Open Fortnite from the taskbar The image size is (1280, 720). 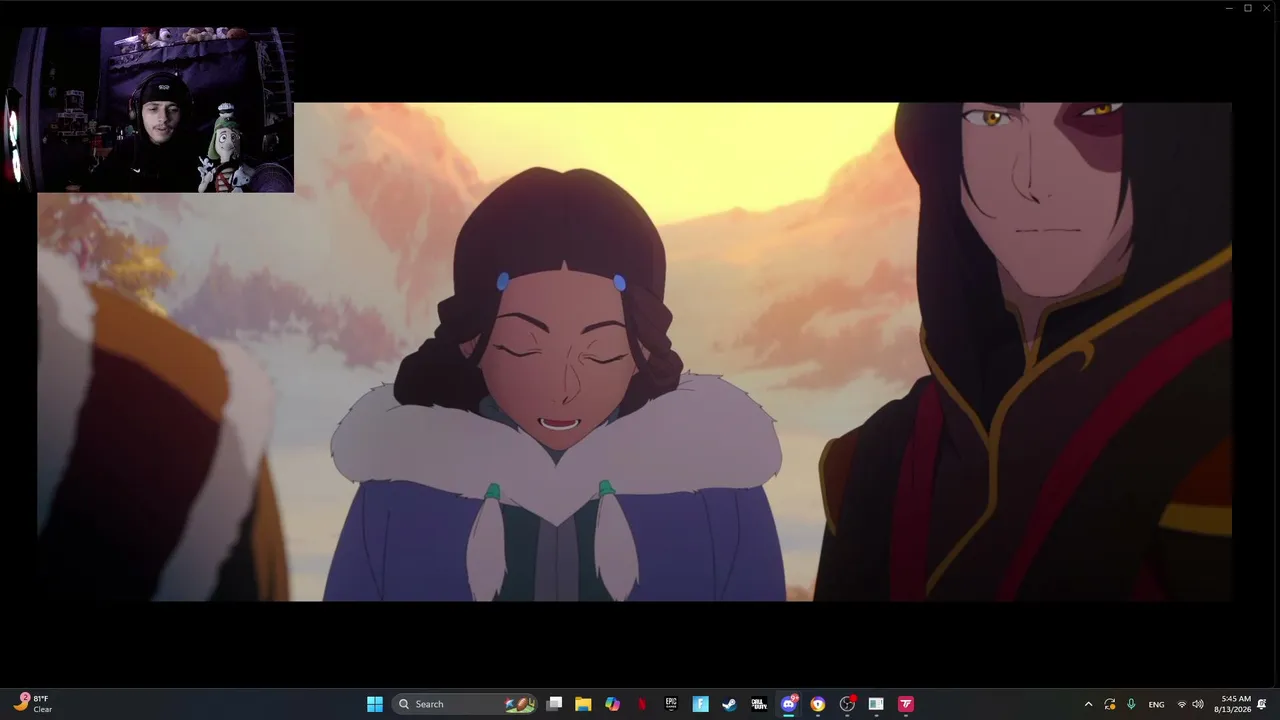701,704
